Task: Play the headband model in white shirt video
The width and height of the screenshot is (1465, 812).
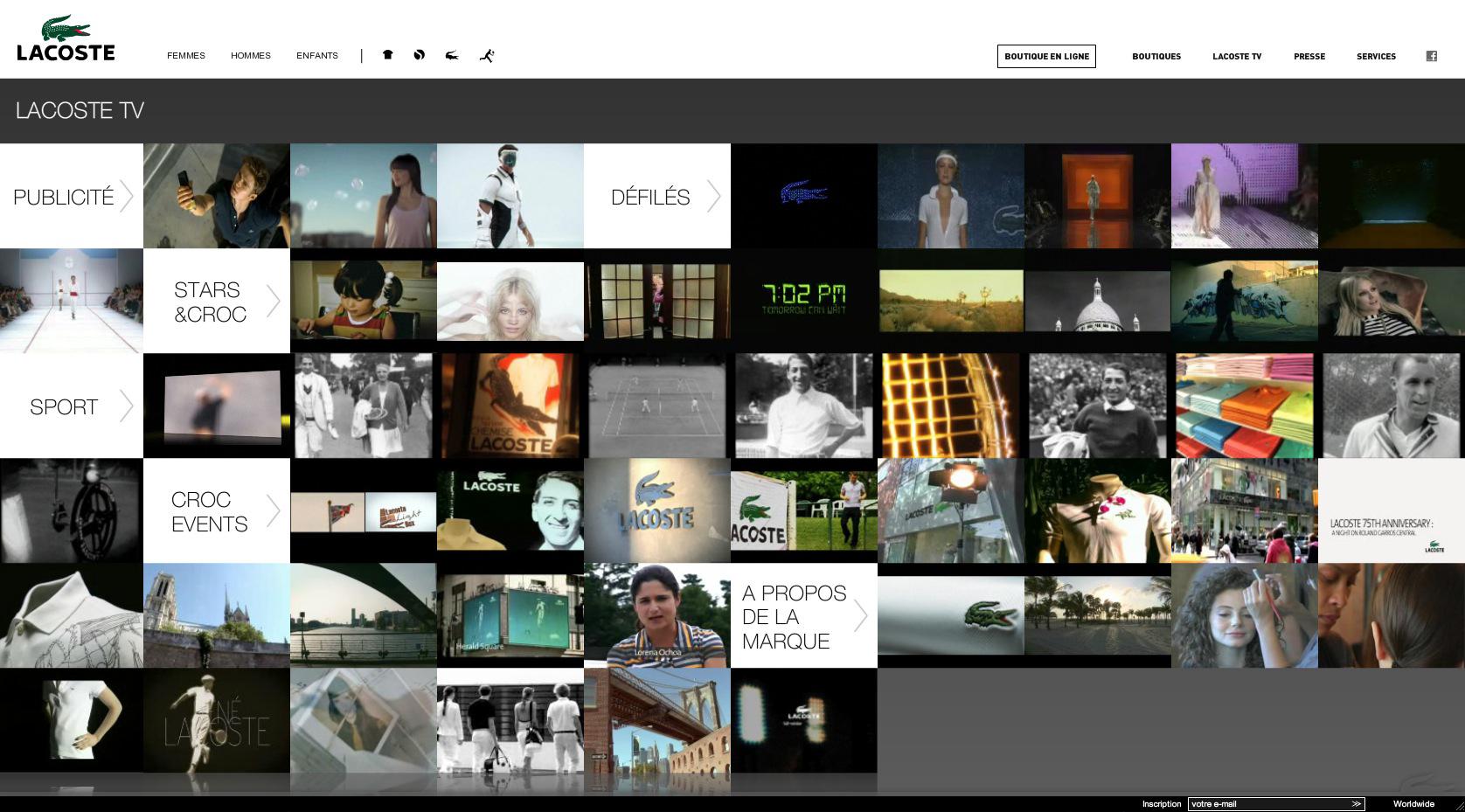Action: [951, 196]
